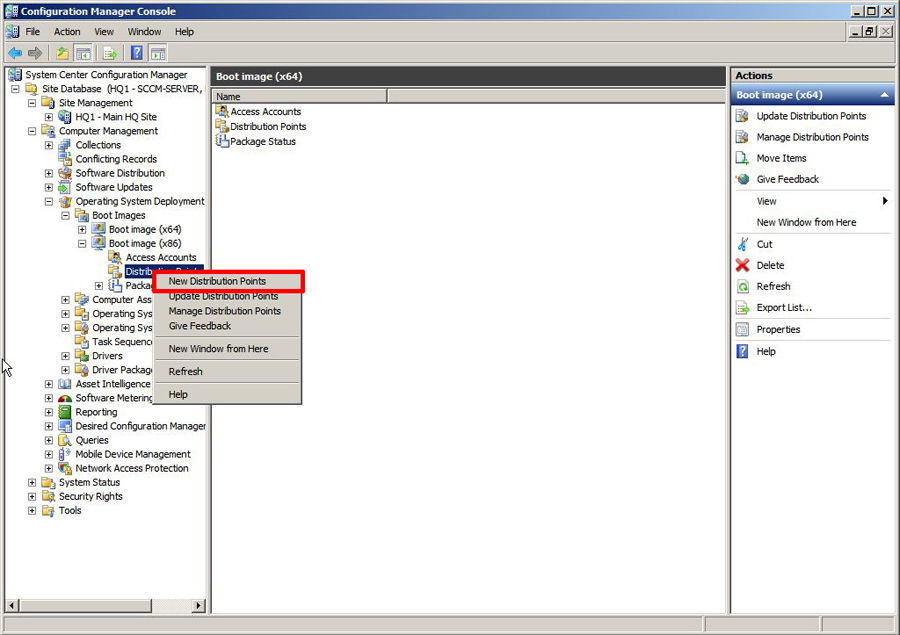Click Show/Hide Action Pane toolbar icon
The height and width of the screenshot is (635, 900).
(158, 53)
